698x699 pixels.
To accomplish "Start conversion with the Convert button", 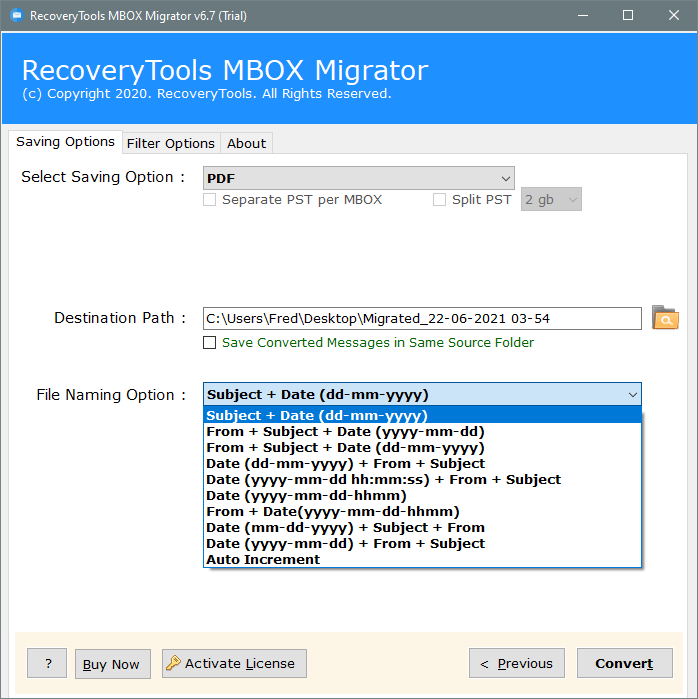I will (x=625, y=663).
